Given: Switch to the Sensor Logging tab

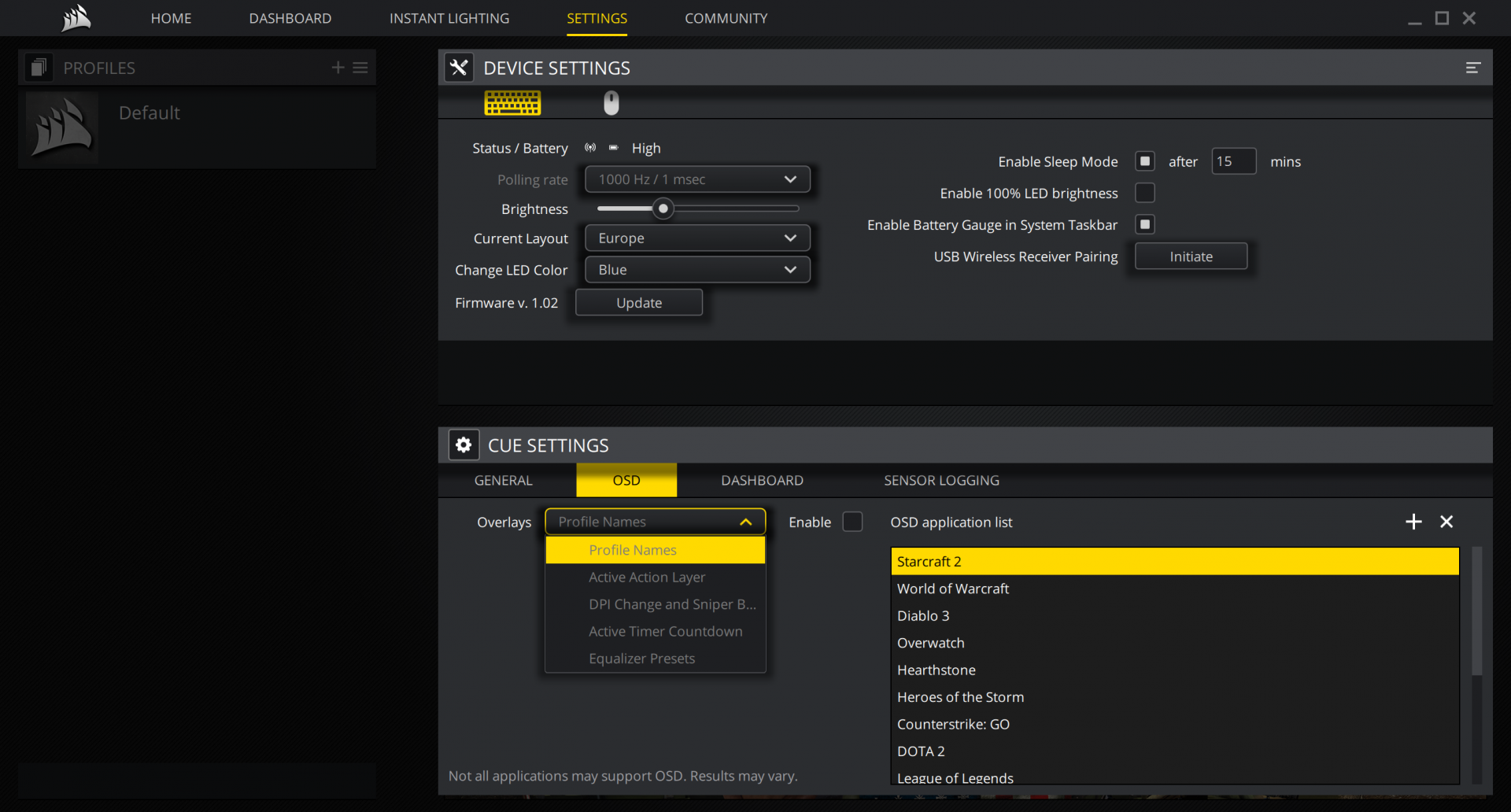Looking at the screenshot, I should tap(941, 480).
